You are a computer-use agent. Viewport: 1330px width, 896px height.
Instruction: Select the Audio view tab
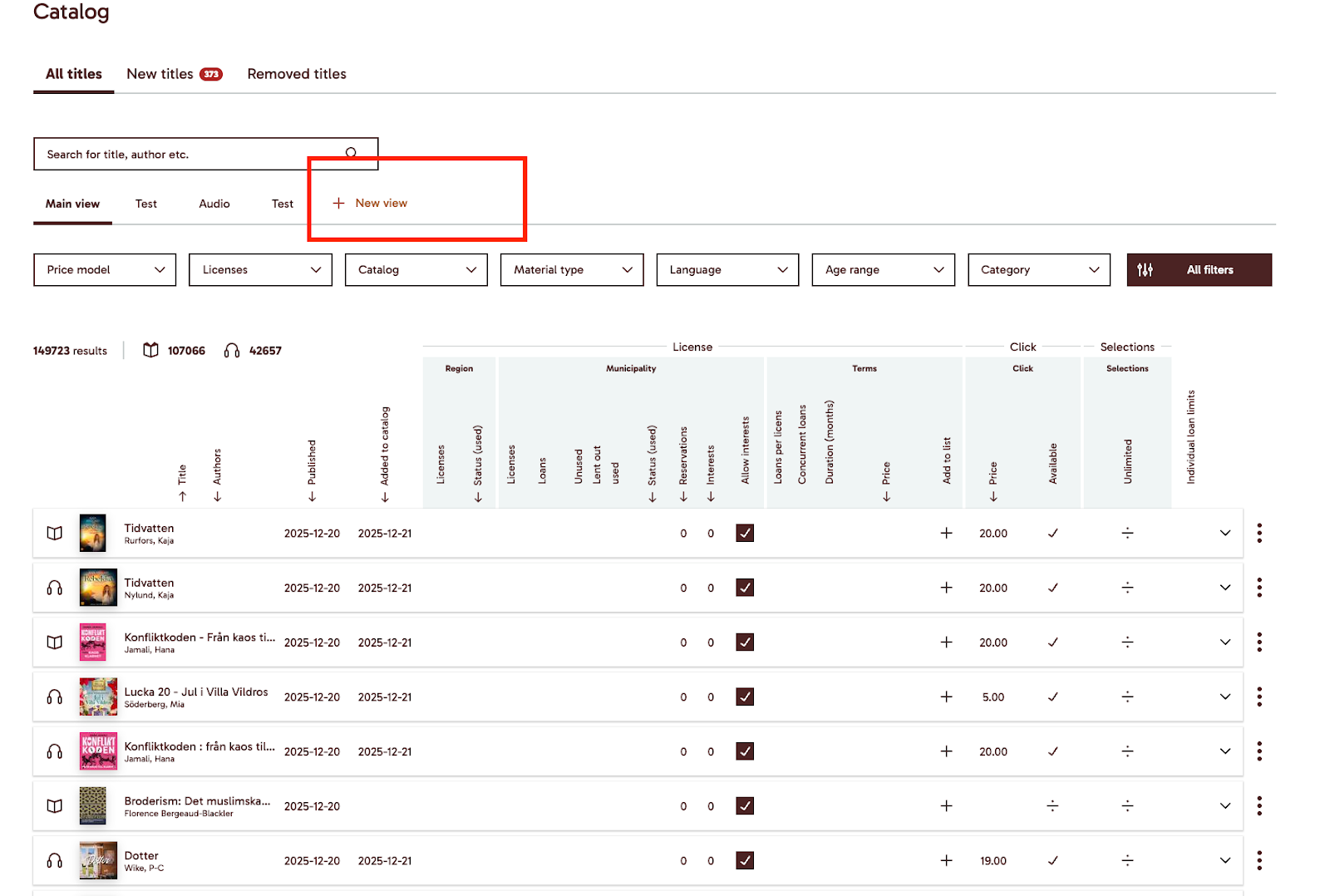(x=214, y=204)
